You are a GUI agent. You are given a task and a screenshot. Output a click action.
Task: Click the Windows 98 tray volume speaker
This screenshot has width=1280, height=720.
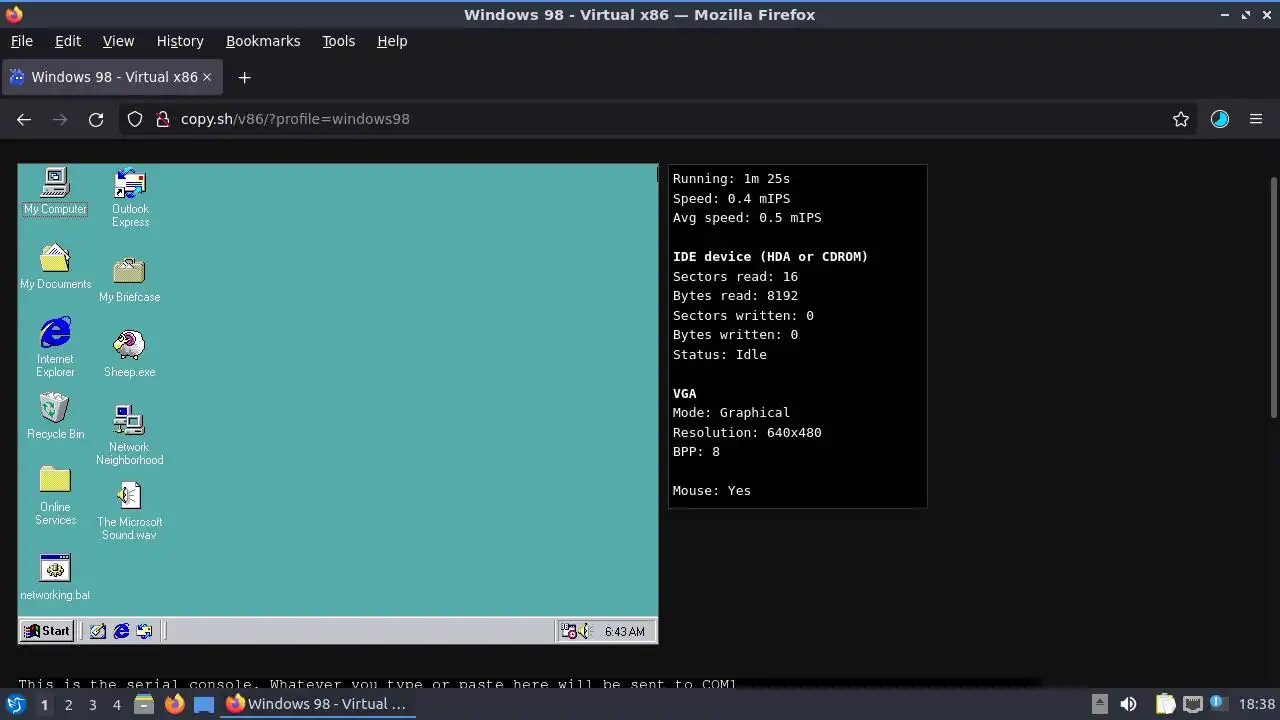tap(585, 631)
